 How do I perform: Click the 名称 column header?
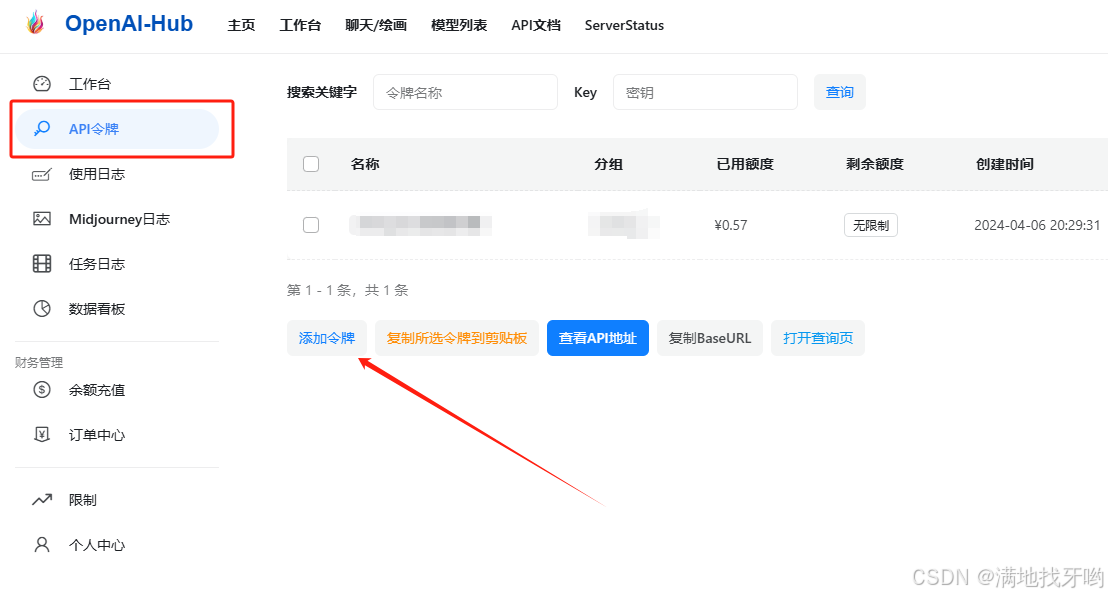click(365, 164)
